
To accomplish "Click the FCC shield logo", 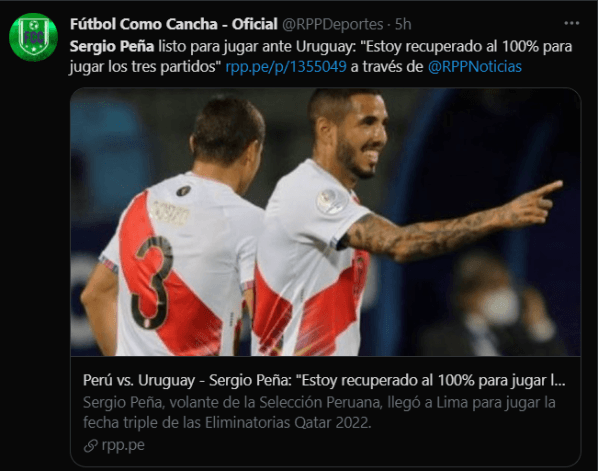I will tap(33, 37).
